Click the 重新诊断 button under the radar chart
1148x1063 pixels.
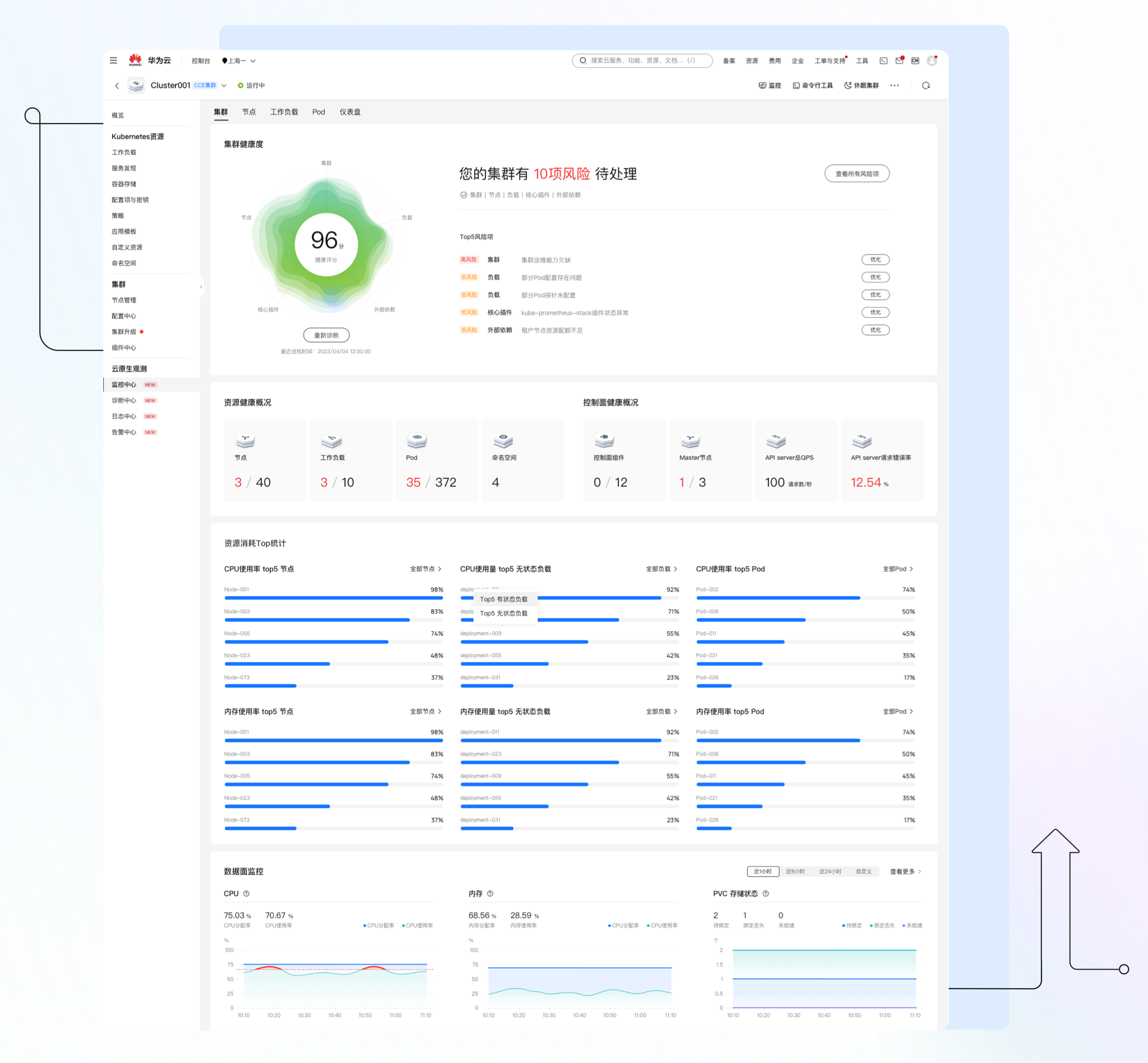[x=326, y=335]
